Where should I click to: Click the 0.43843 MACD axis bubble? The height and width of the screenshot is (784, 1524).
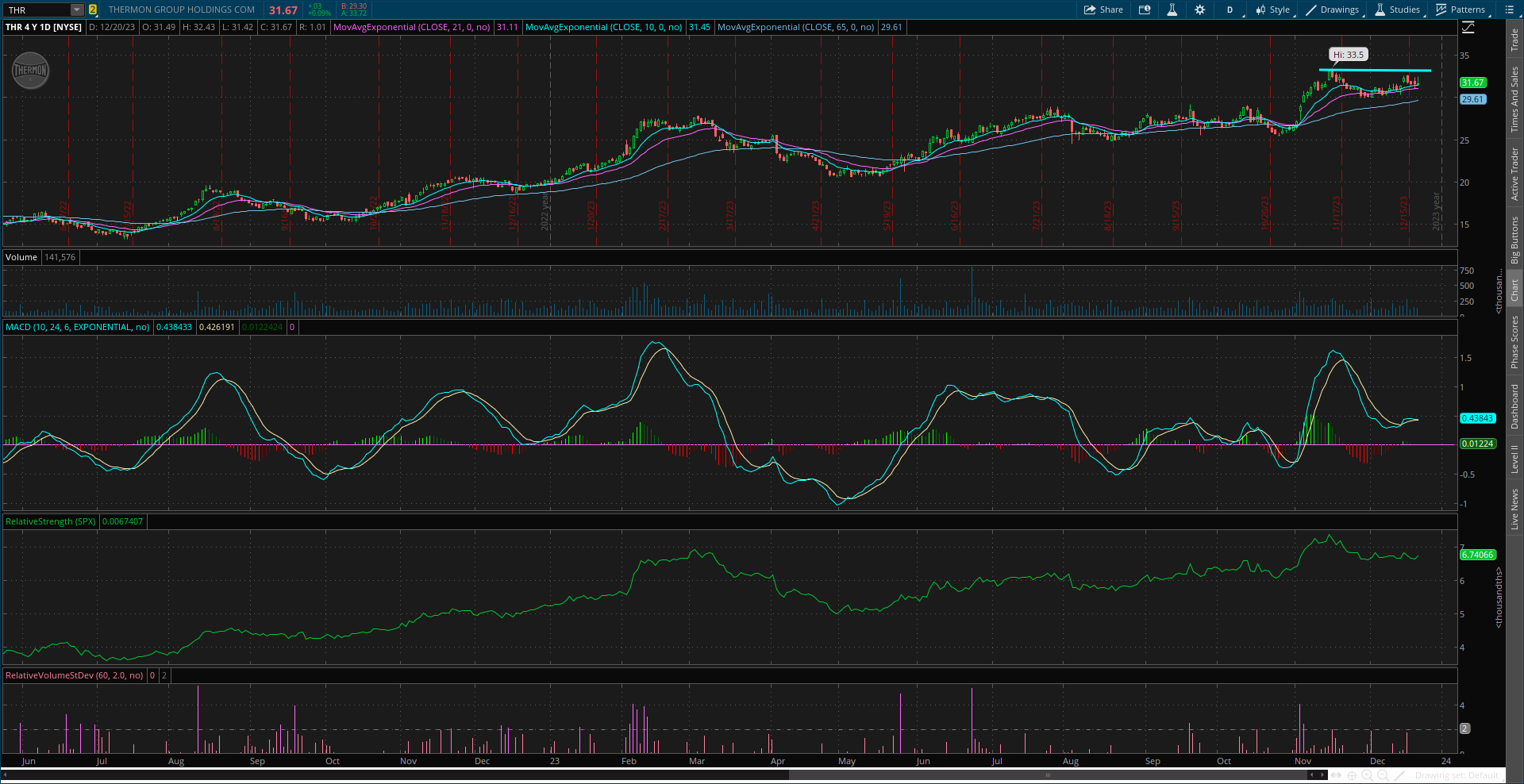point(1477,418)
